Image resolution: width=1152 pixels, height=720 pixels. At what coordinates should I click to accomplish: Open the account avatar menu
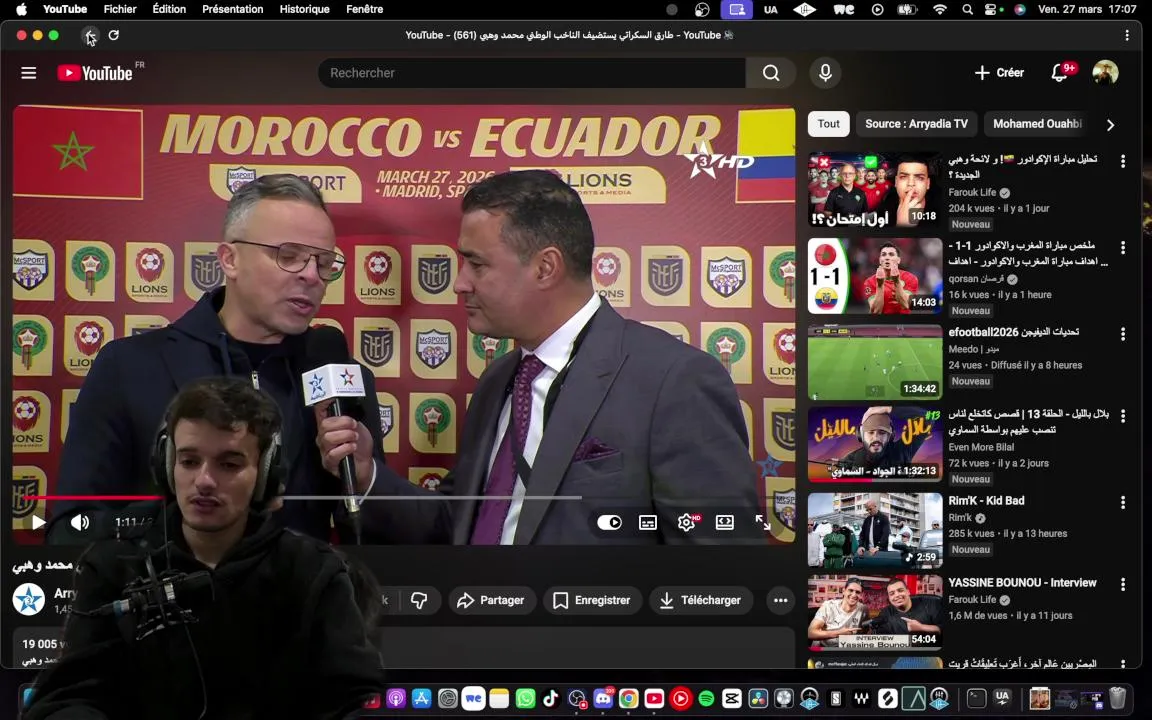pos(1105,72)
